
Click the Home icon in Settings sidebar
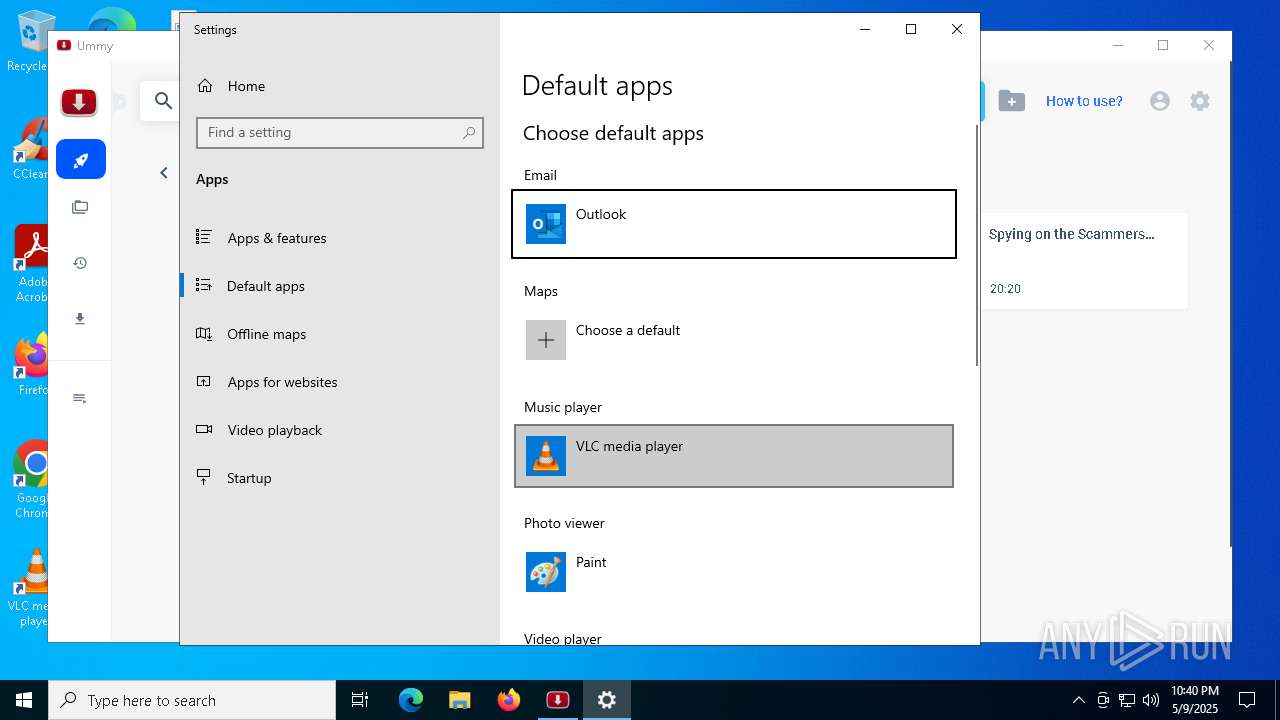click(x=205, y=86)
